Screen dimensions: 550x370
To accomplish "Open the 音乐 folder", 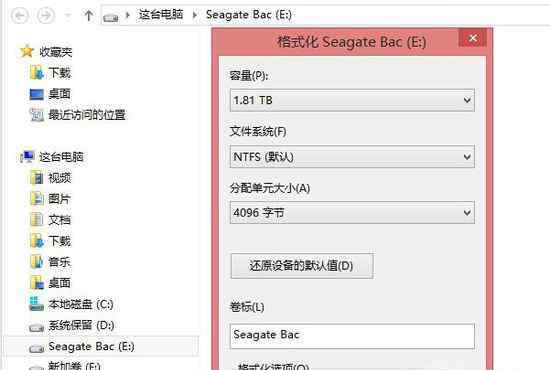I will pyautogui.click(x=51, y=262).
